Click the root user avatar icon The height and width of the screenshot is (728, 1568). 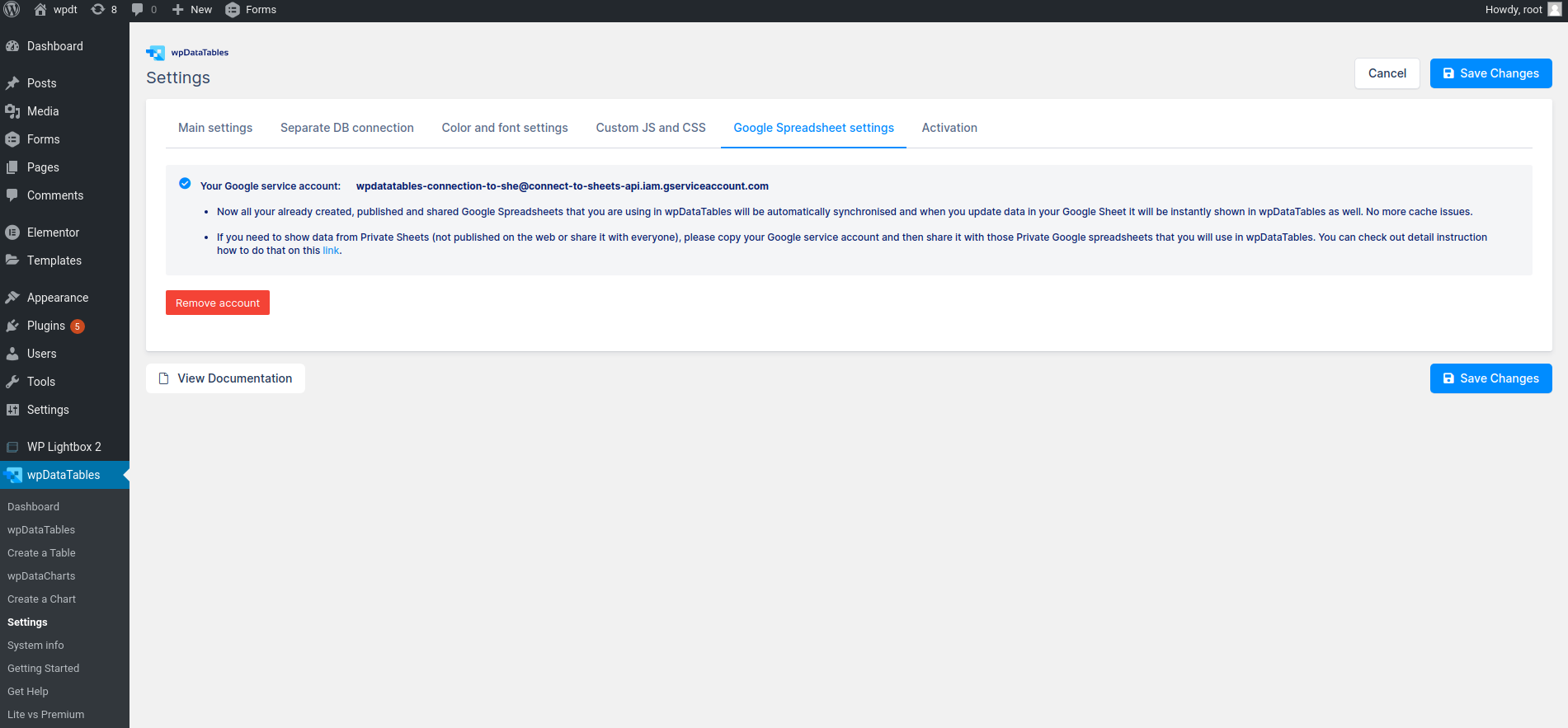(1555, 10)
